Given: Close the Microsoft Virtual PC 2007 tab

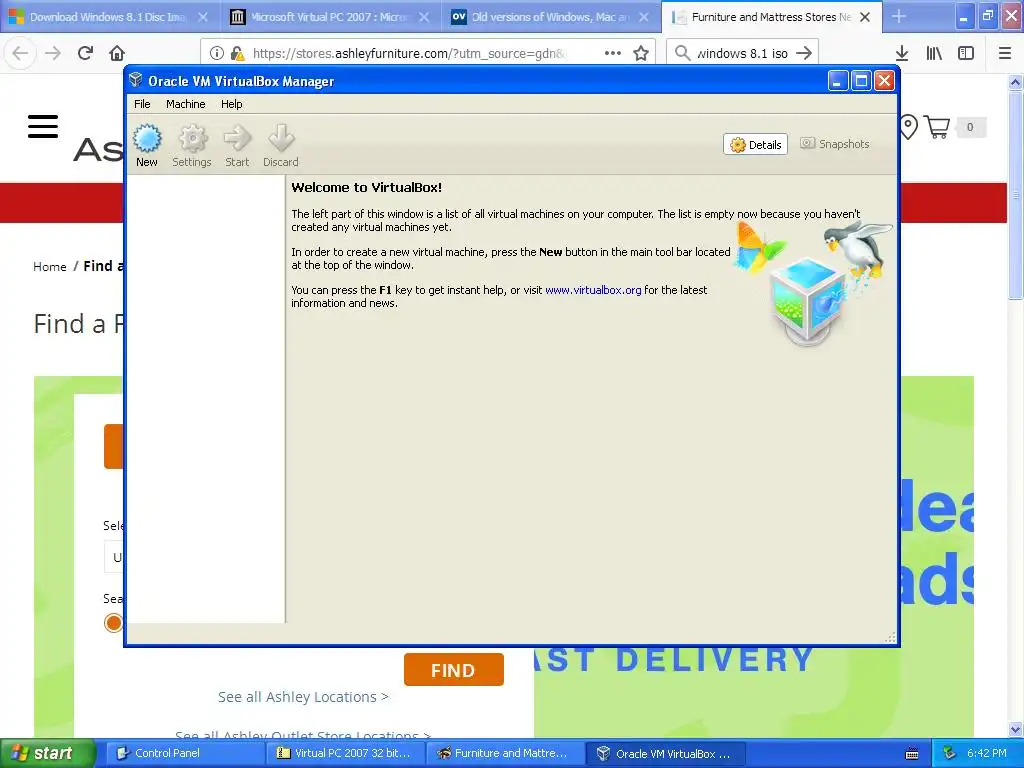Looking at the screenshot, I should 424,17.
